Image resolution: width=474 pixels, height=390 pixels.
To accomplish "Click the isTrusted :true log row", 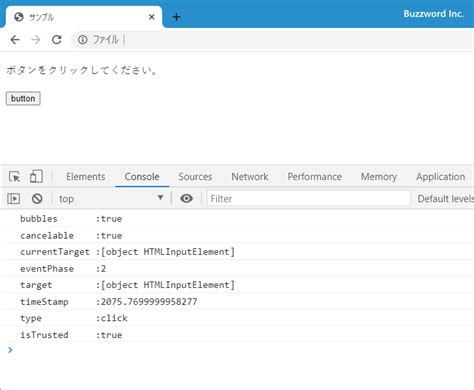I will coord(237,335).
